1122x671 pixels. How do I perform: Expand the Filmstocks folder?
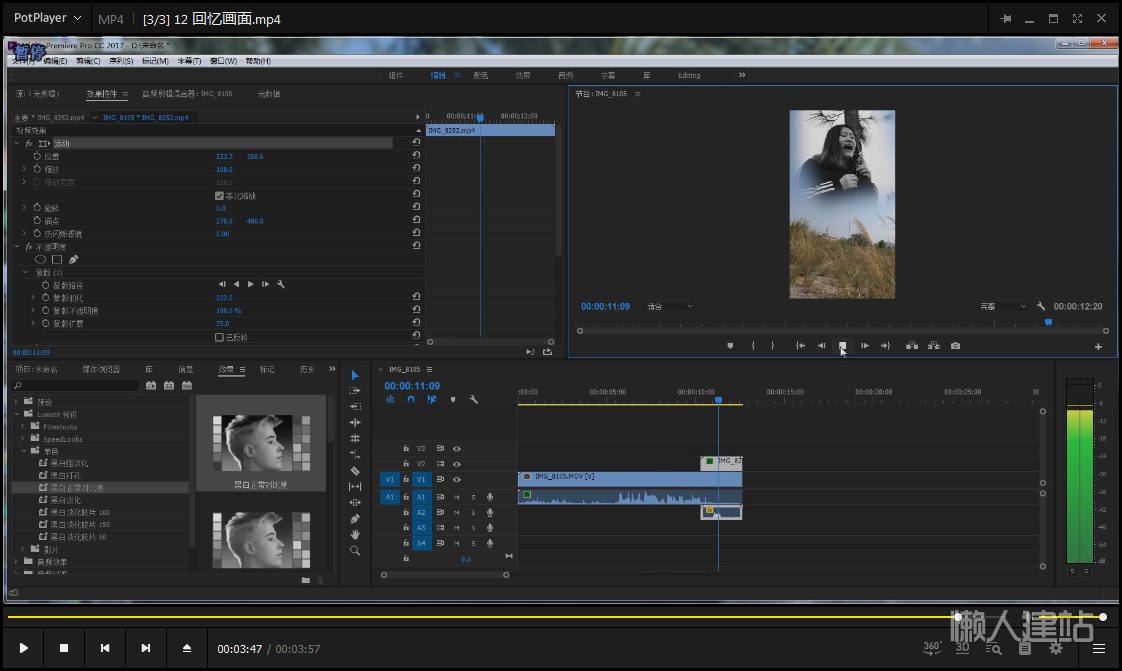pyautogui.click(x=23, y=426)
